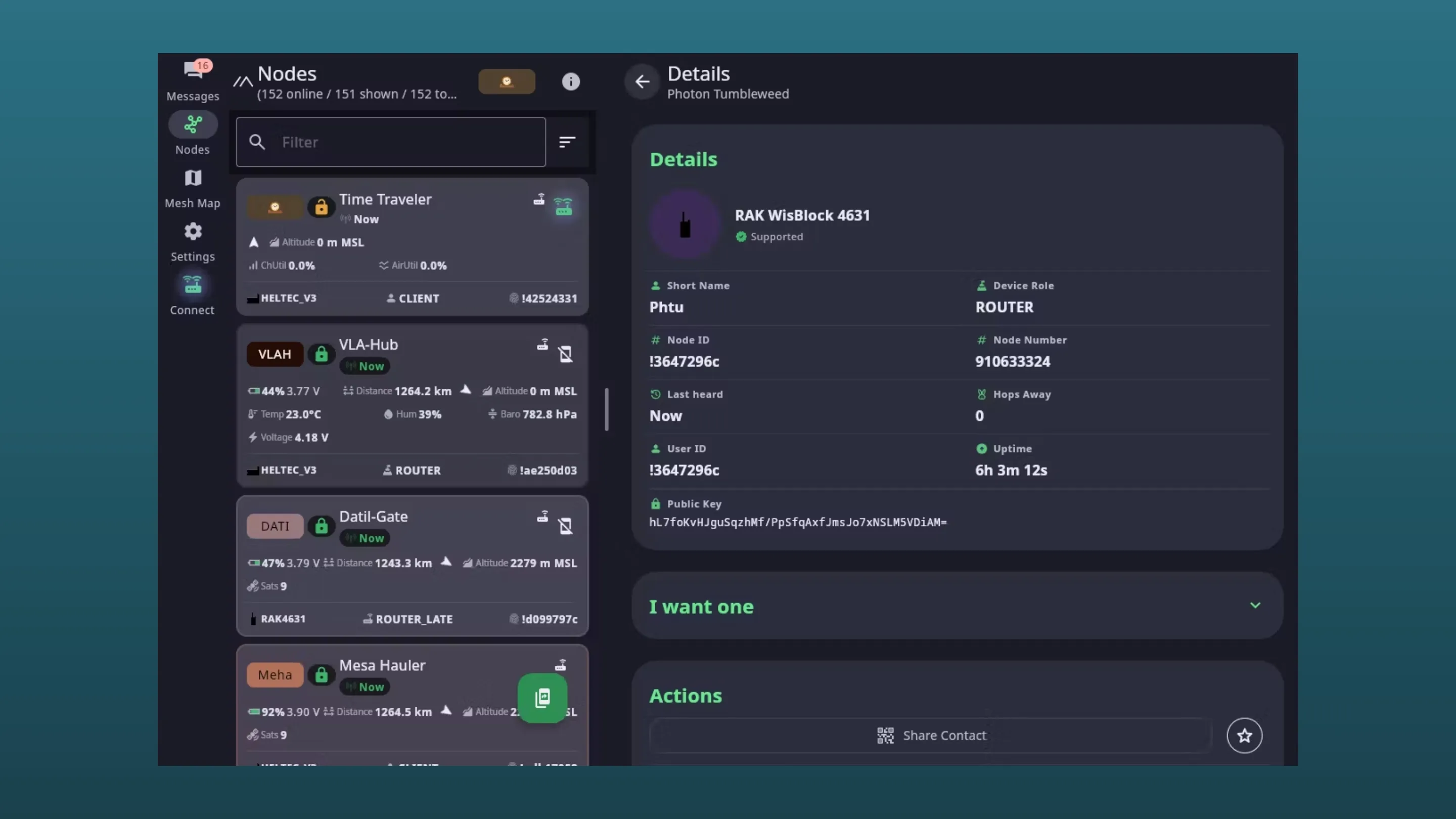Click ROUTER_LATE role on Datil-Gate card
This screenshot has width=1456, height=819.
coord(407,619)
